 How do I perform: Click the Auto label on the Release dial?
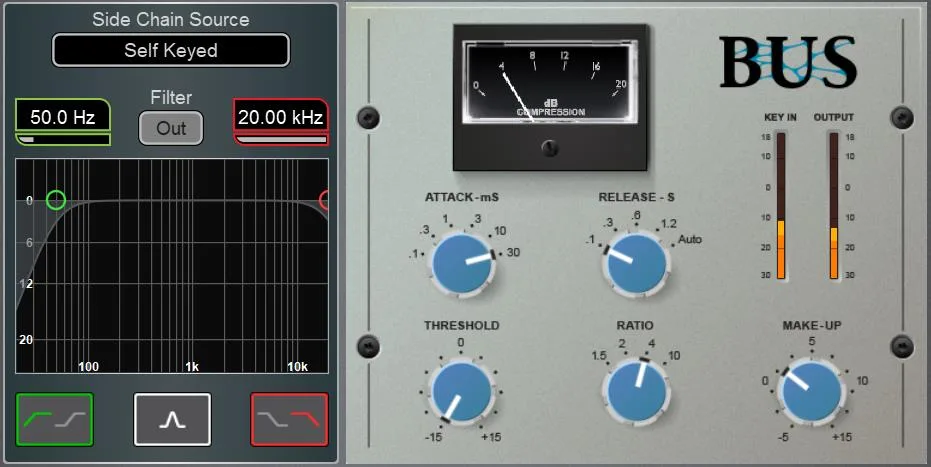coord(690,240)
